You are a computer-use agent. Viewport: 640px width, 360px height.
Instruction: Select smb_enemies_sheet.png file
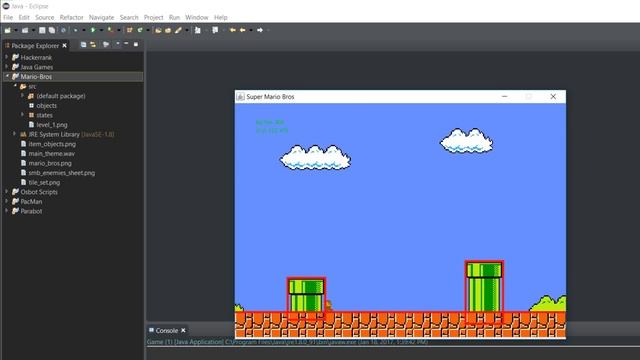pos(62,173)
